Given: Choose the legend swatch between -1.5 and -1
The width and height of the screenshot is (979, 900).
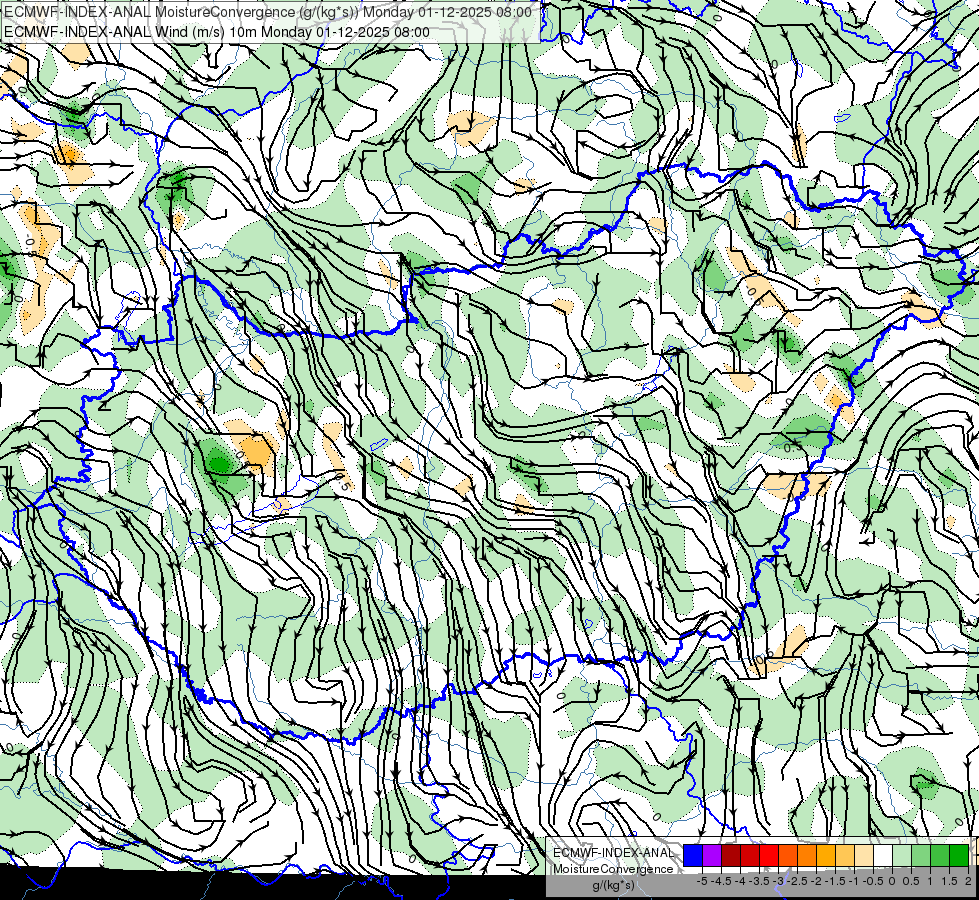Looking at the screenshot, I should (845, 856).
